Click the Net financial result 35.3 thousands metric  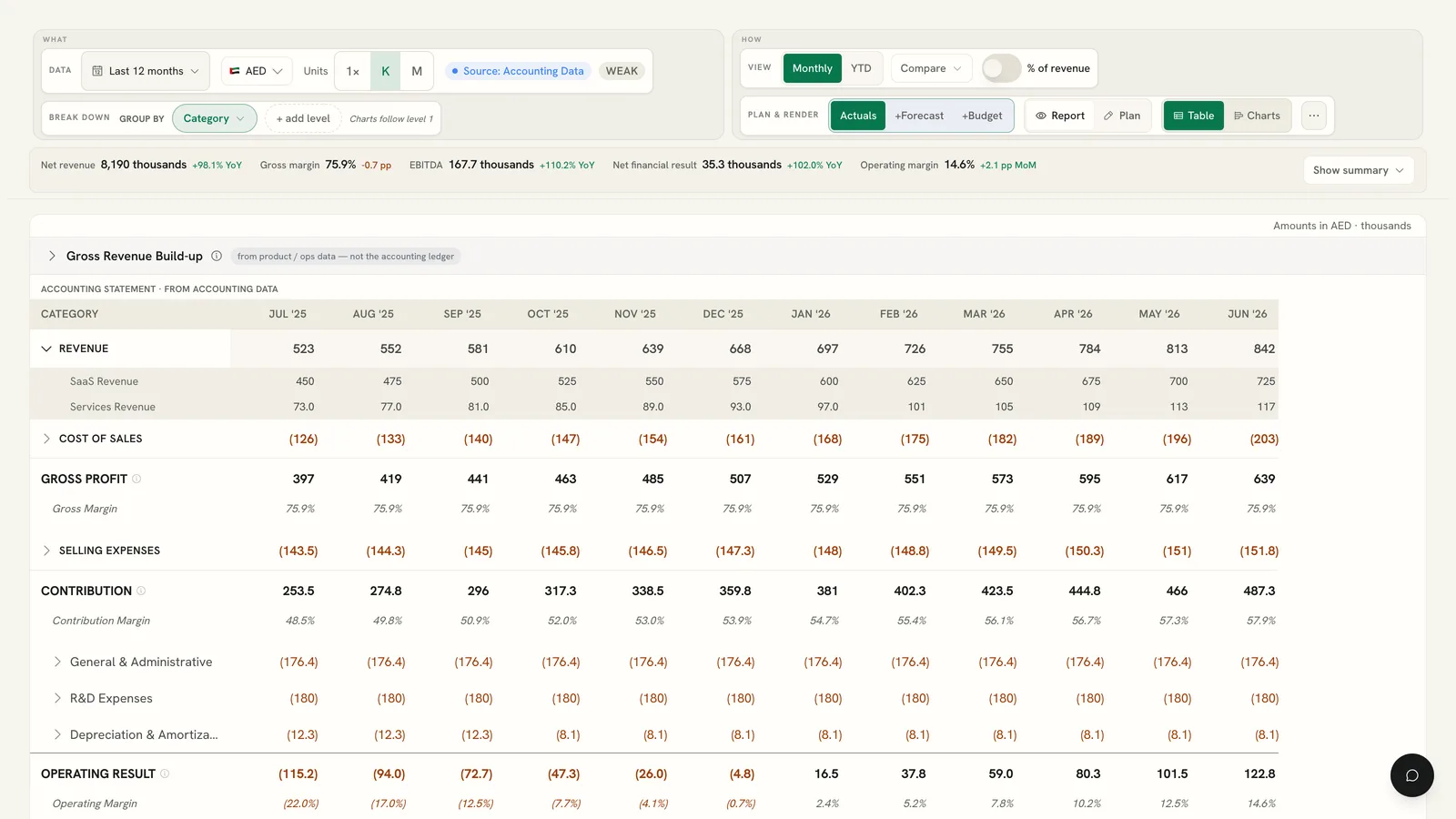pos(727,165)
